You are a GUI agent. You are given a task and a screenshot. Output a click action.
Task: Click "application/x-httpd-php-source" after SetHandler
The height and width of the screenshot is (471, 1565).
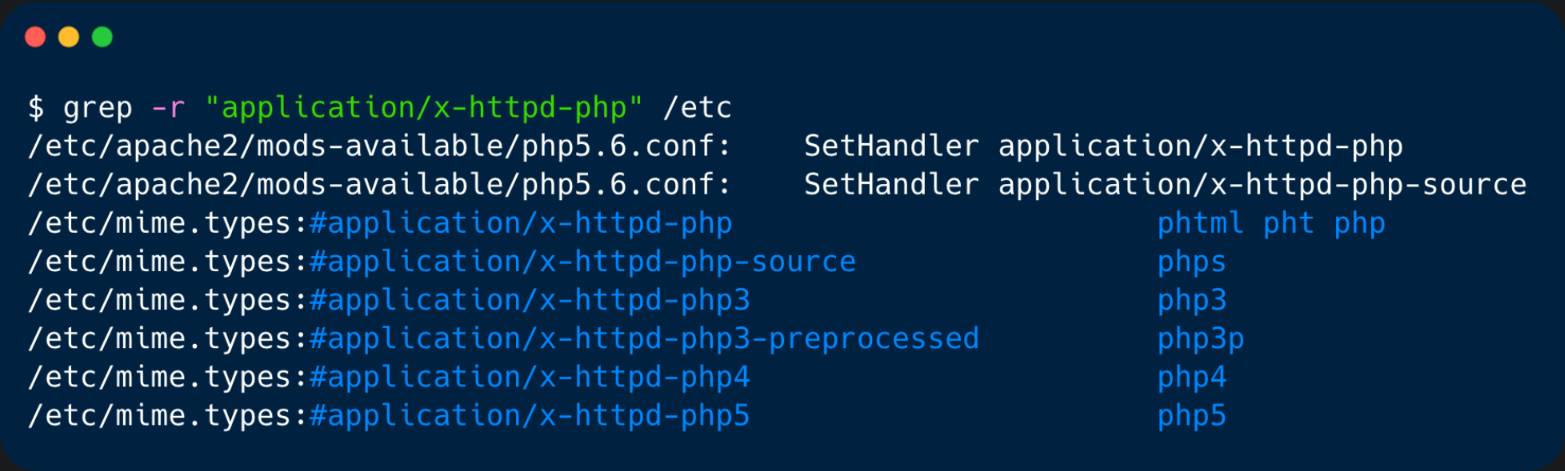pos(1262,185)
